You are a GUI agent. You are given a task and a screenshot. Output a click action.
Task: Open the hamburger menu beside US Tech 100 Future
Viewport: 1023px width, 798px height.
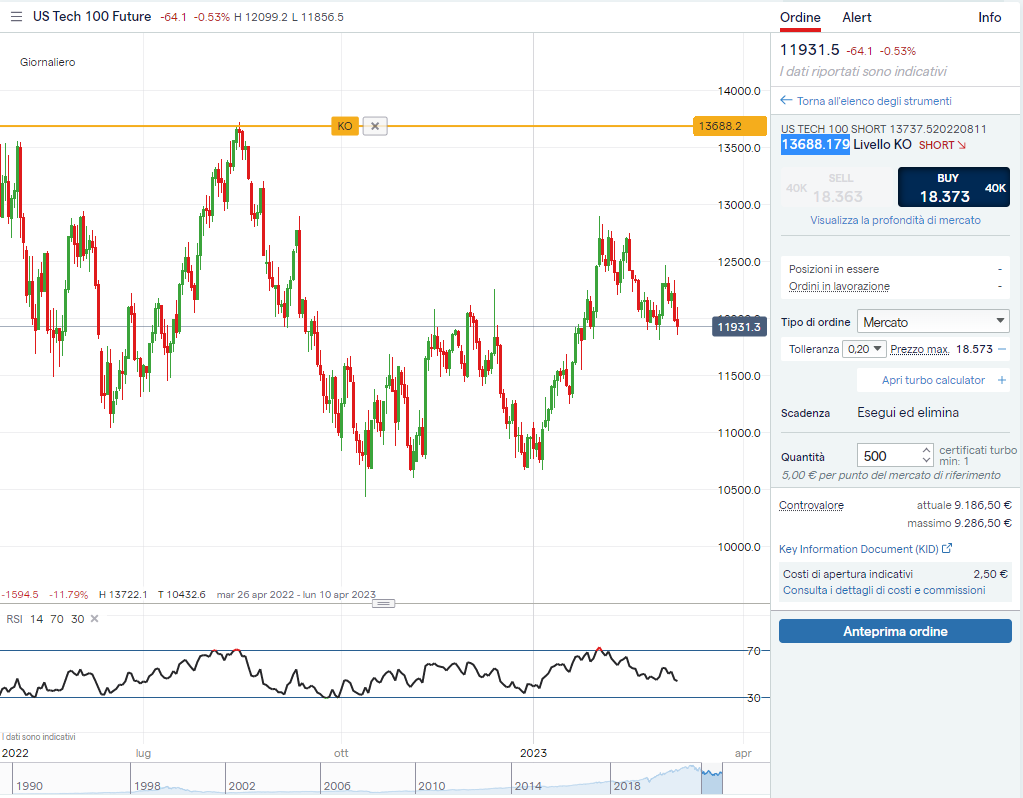click(16, 17)
